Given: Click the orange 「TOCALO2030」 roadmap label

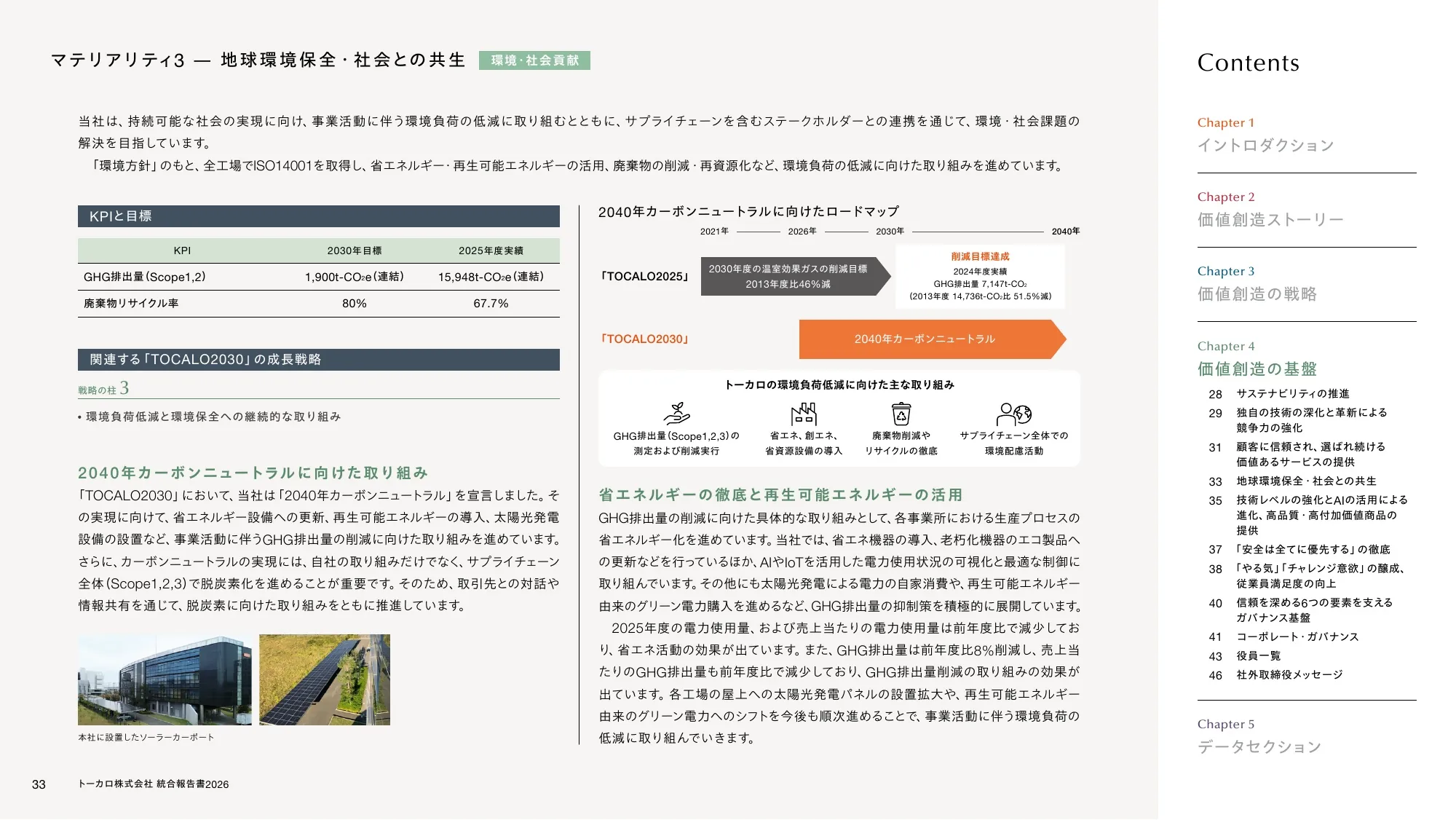Looking at the screenshot, I should pos(644,339).
